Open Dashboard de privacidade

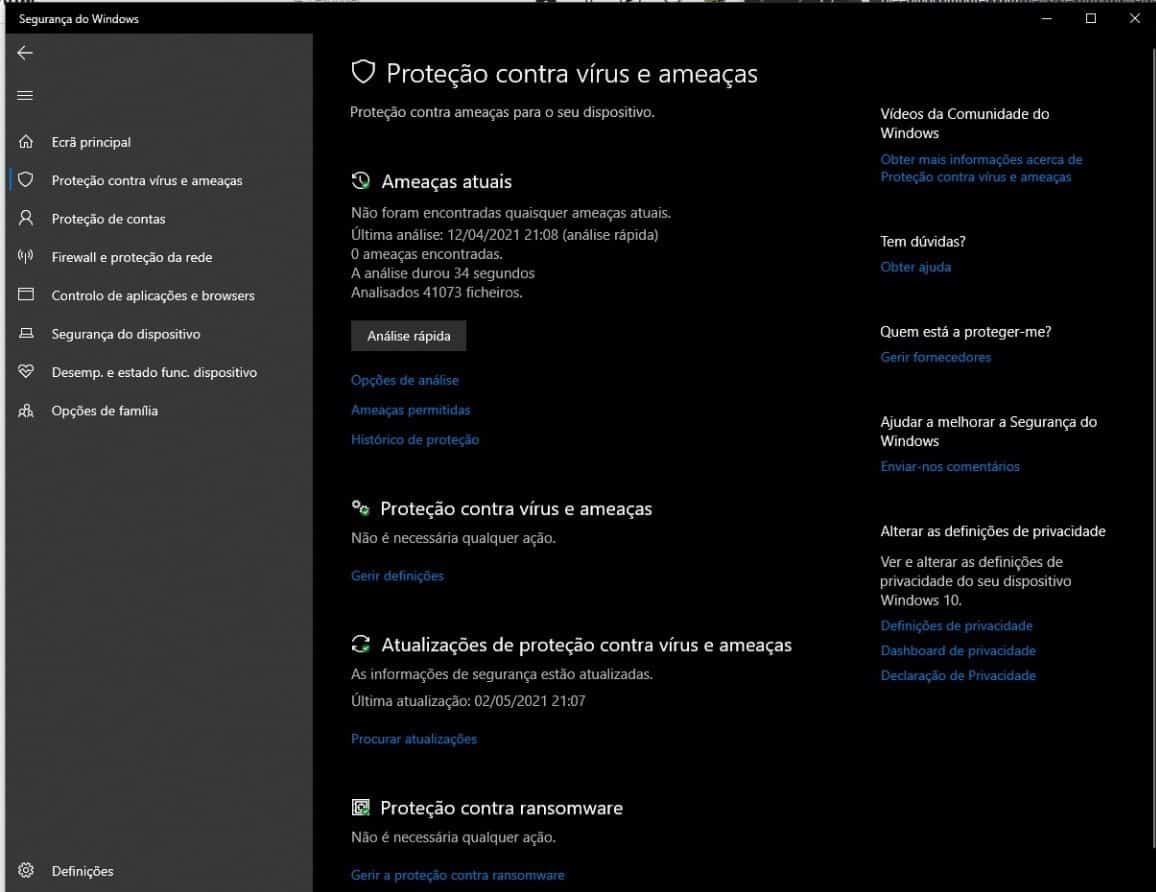[x=958, y=650]
